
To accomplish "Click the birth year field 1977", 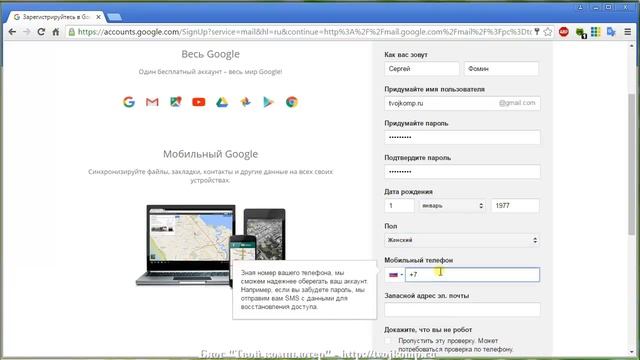I will (x=515, y=206).
